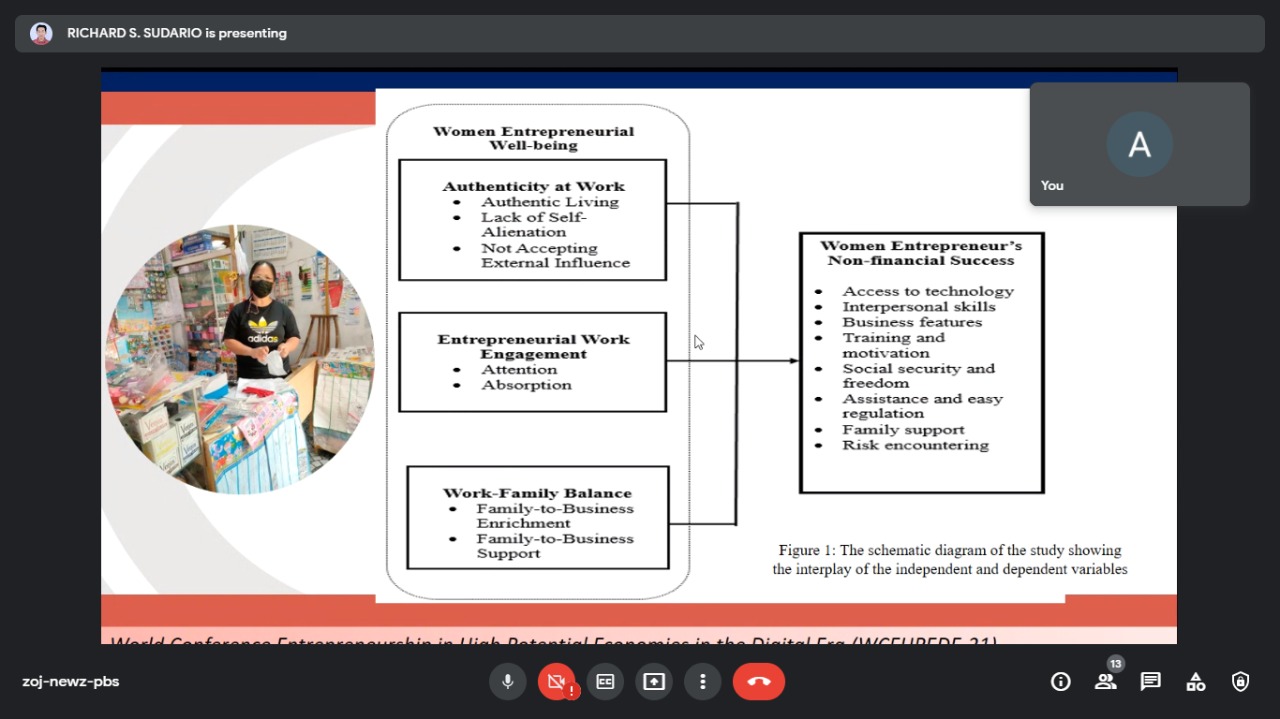Image resolution: width=1280 pixels, height=719 pixels.
Task: Toggle closed captions
Action: point(605,682)
